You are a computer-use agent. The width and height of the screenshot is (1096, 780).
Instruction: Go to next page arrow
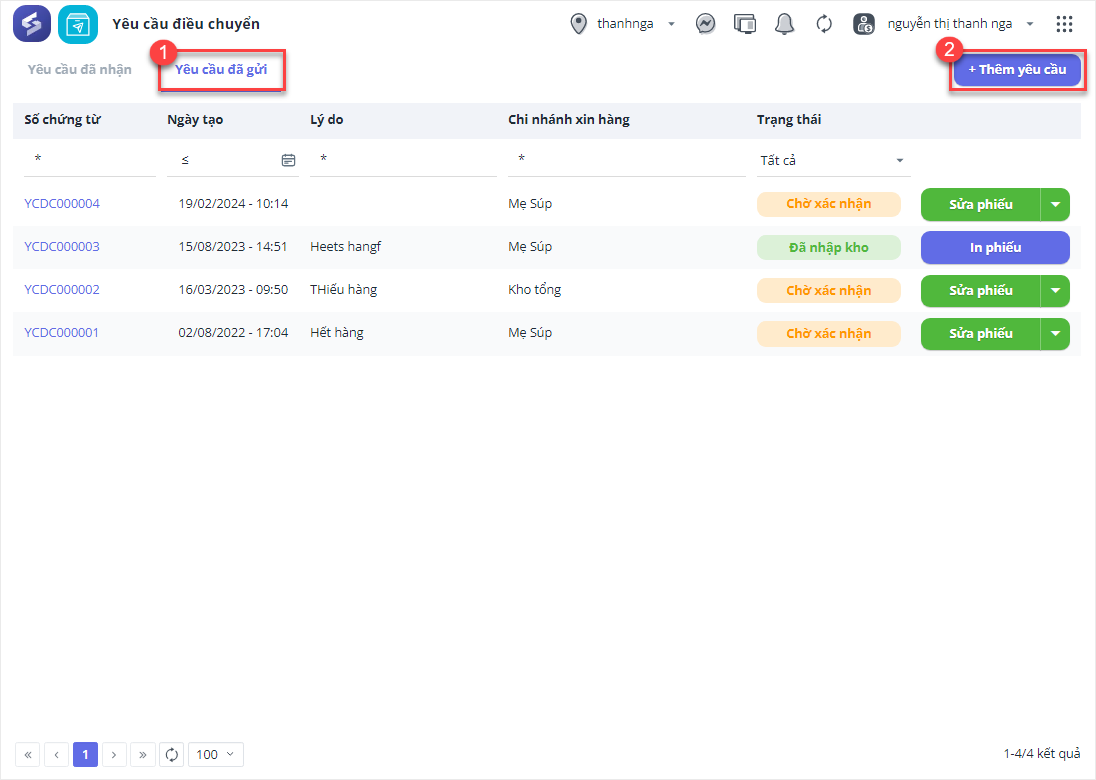click(x=114, y=754)
